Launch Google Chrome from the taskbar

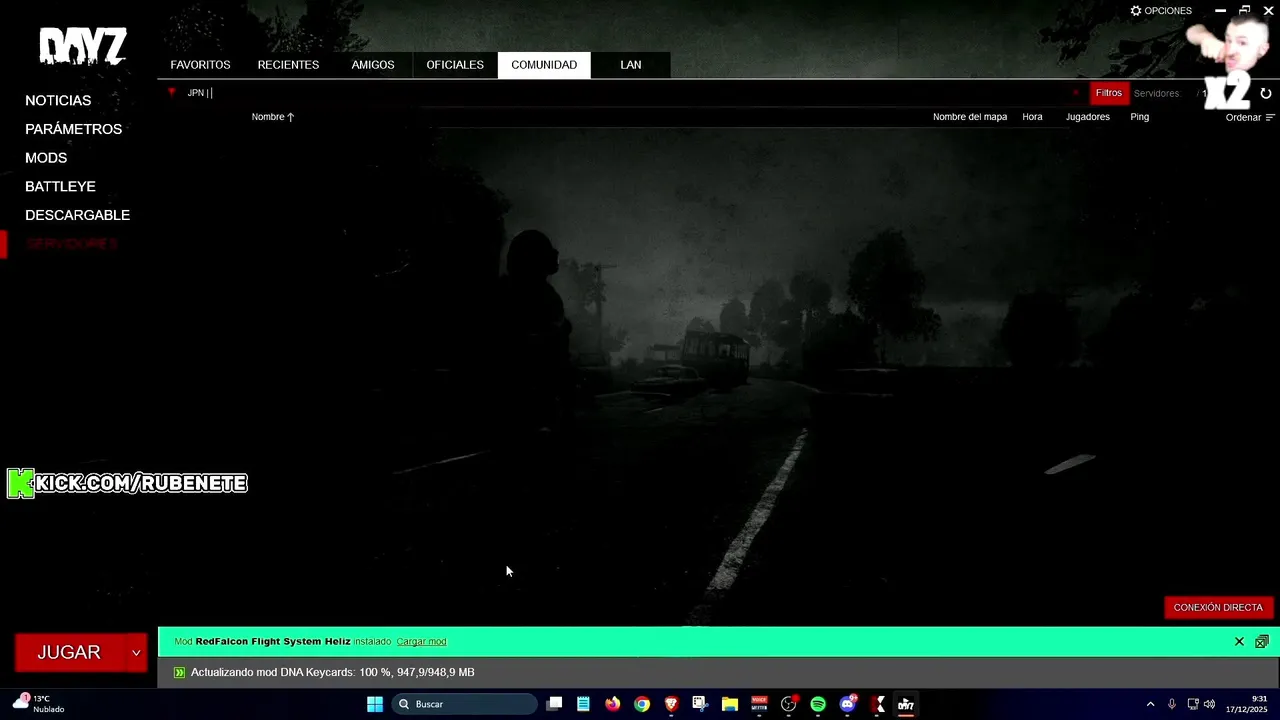coord(642,704)
